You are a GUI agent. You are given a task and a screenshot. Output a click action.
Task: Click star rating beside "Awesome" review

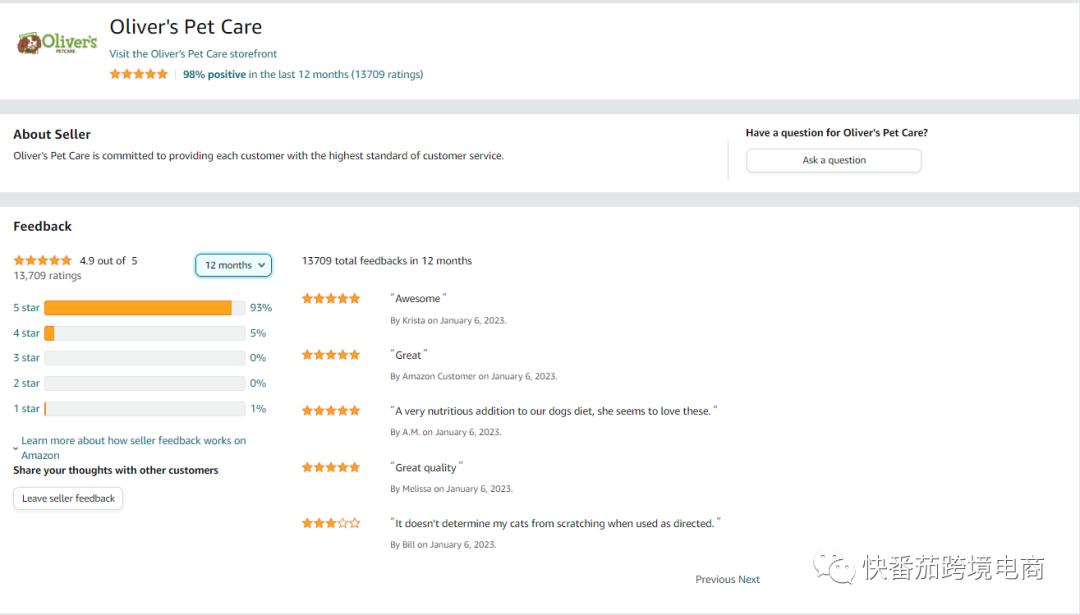(331, 298)
